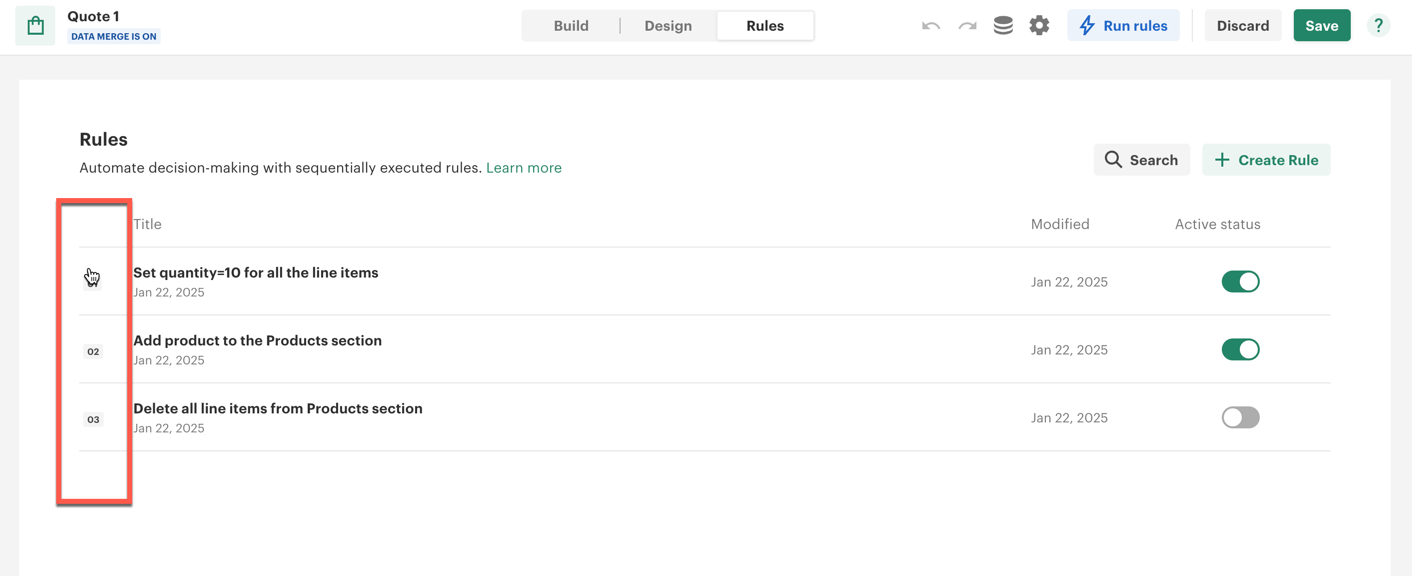Open the help question mark
The width and height of the screenshot is (1412, 576).
[x=1378, y=26]
